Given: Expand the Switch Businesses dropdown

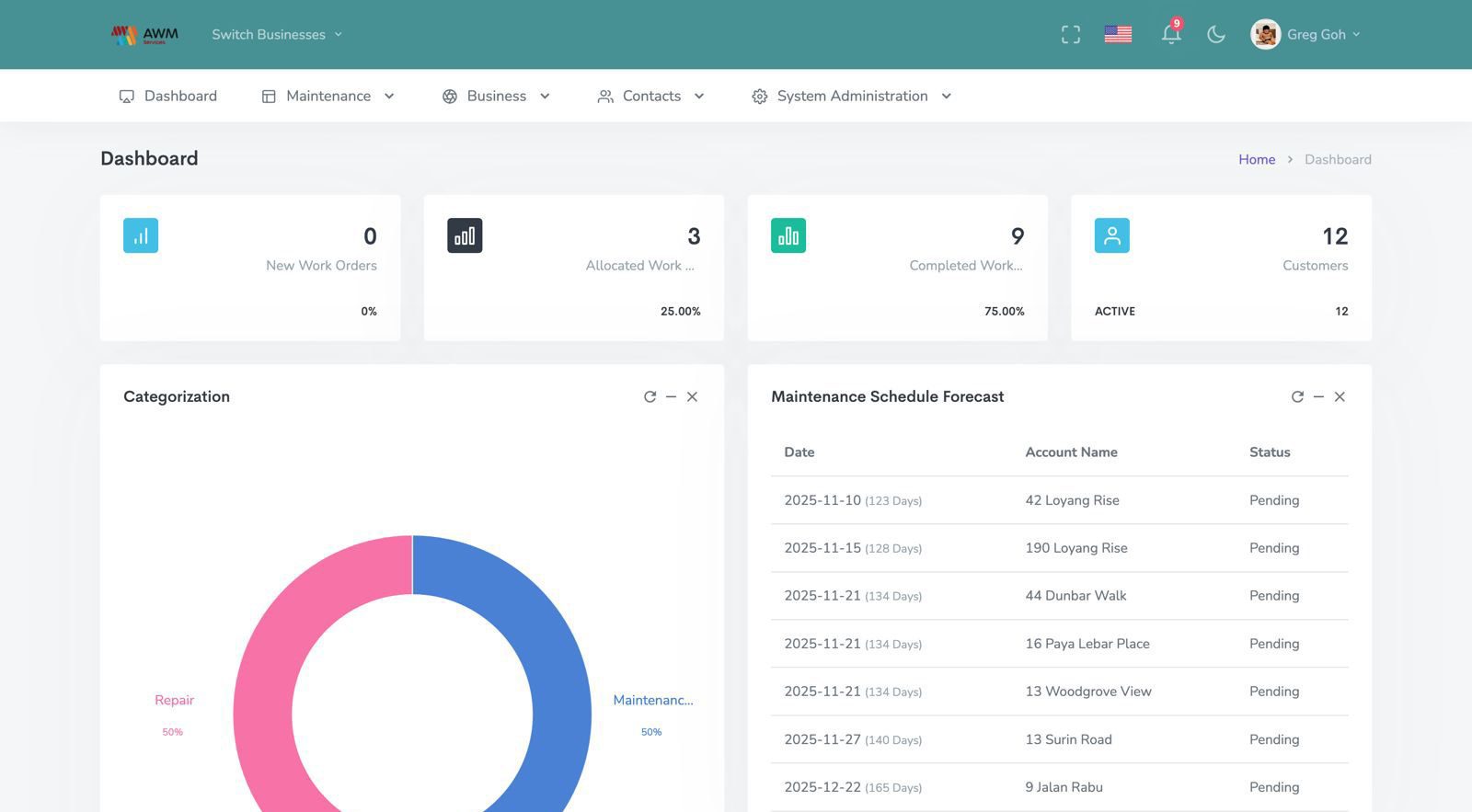Looking at the screenshot, I should click(277, 35).
